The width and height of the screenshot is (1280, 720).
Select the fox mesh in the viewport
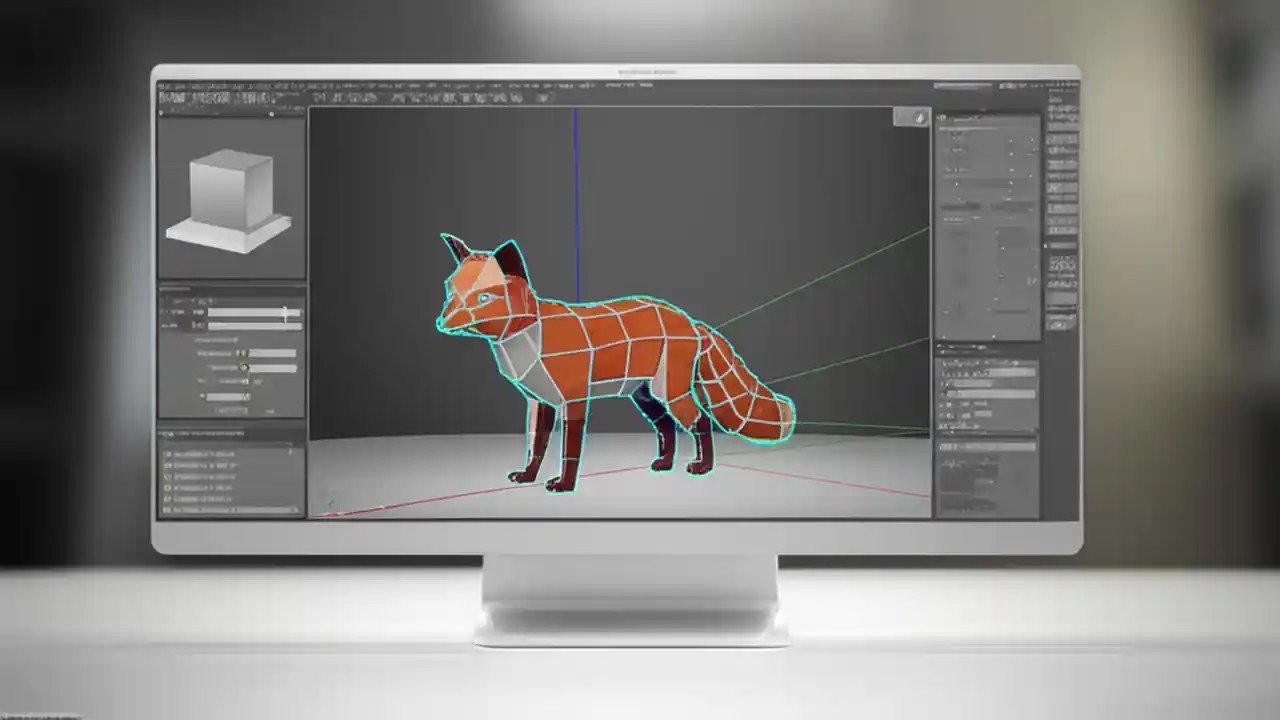click(x=600, y=350)
